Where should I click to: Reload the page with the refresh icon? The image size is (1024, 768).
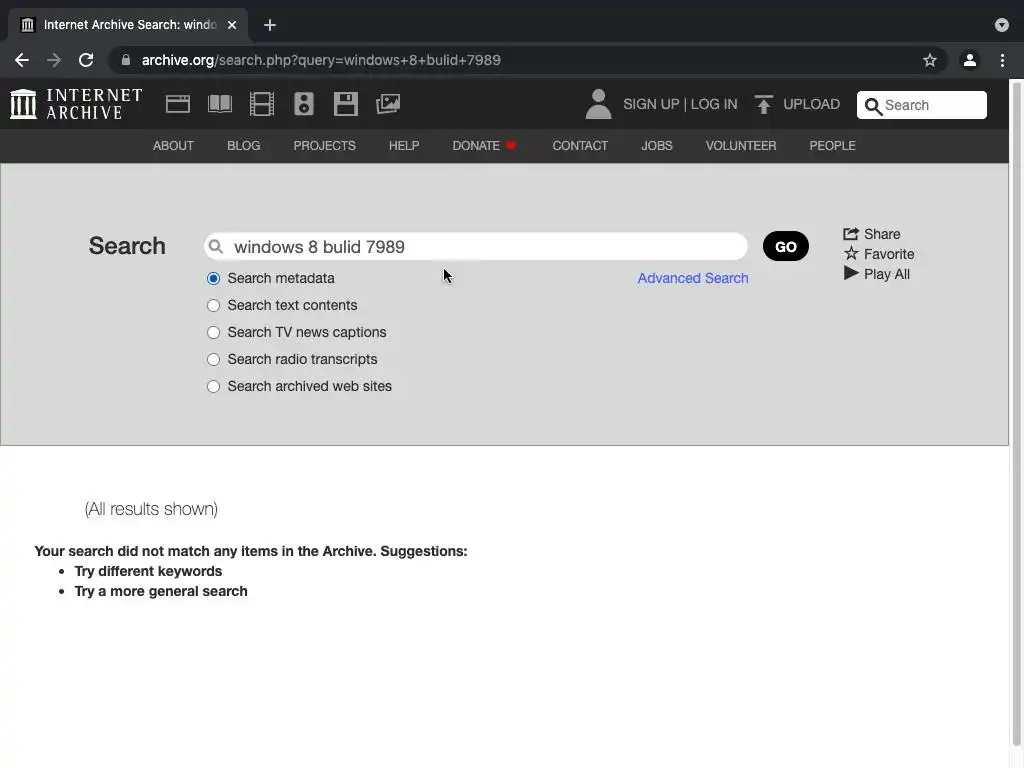point(86,60)
